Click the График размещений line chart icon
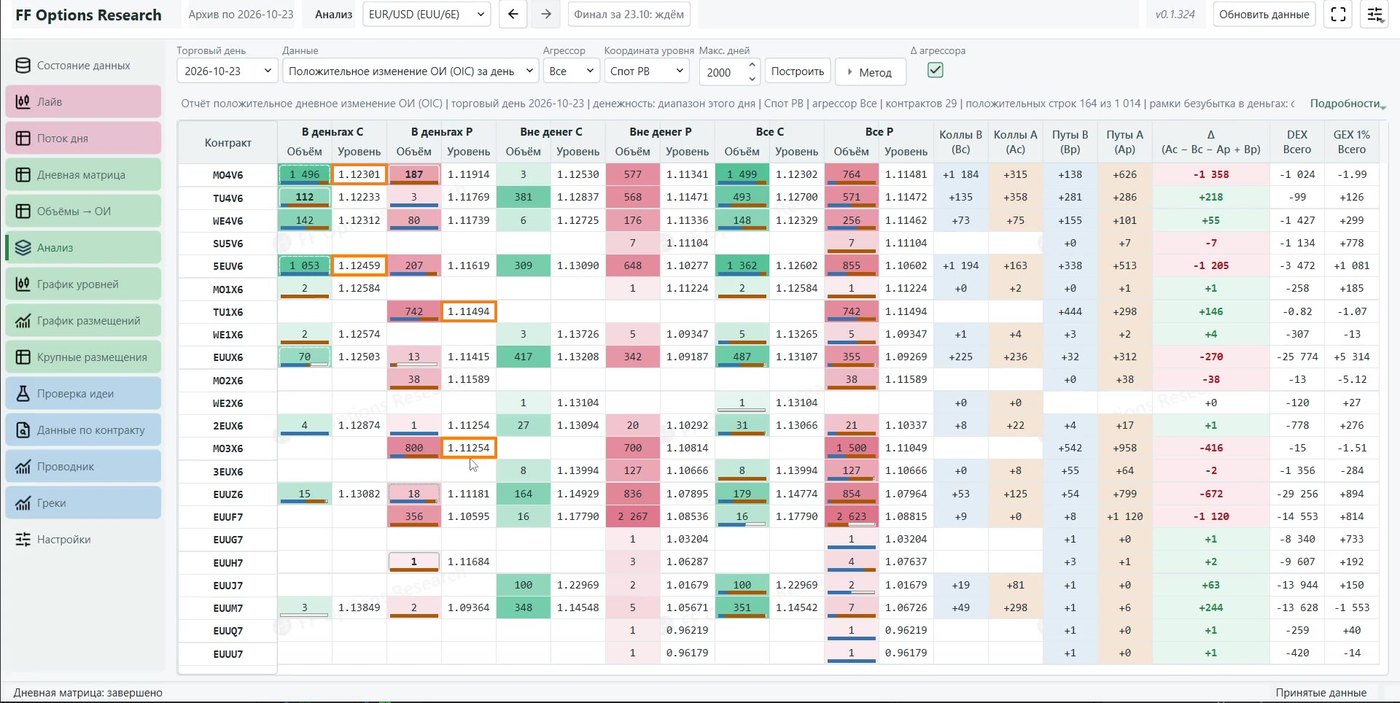The image size is (1400, 703). click(22, 321)
